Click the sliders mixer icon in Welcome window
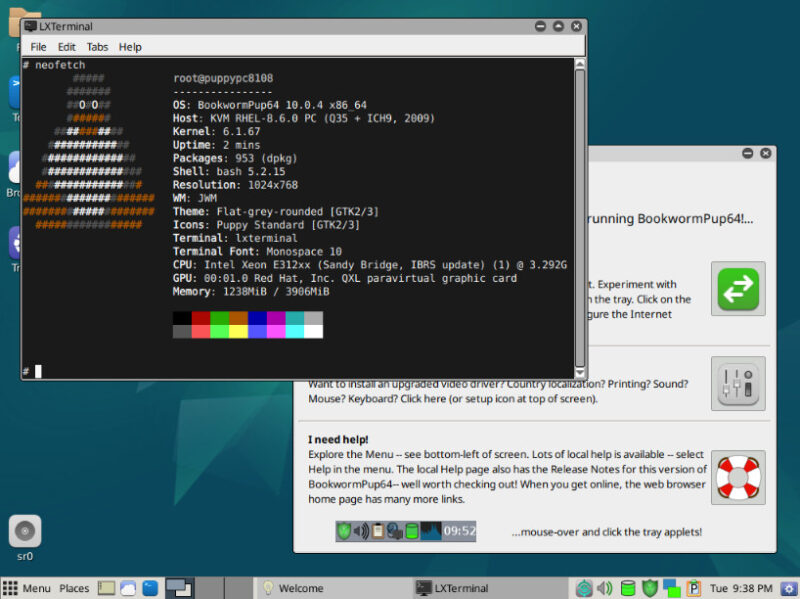The height and width of the screenshot is (599, 800). point(738,382)
